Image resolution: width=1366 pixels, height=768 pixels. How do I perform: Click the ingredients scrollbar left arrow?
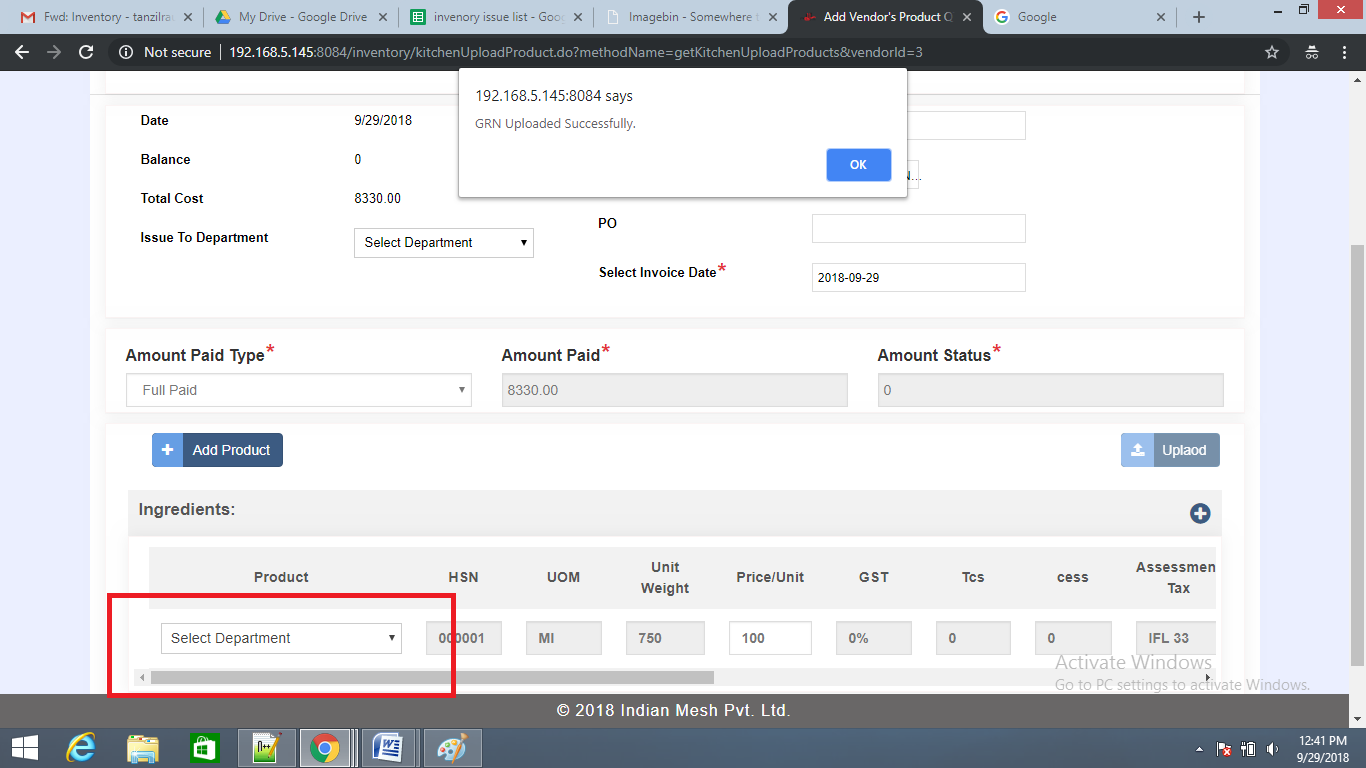(x=142, y=677)
